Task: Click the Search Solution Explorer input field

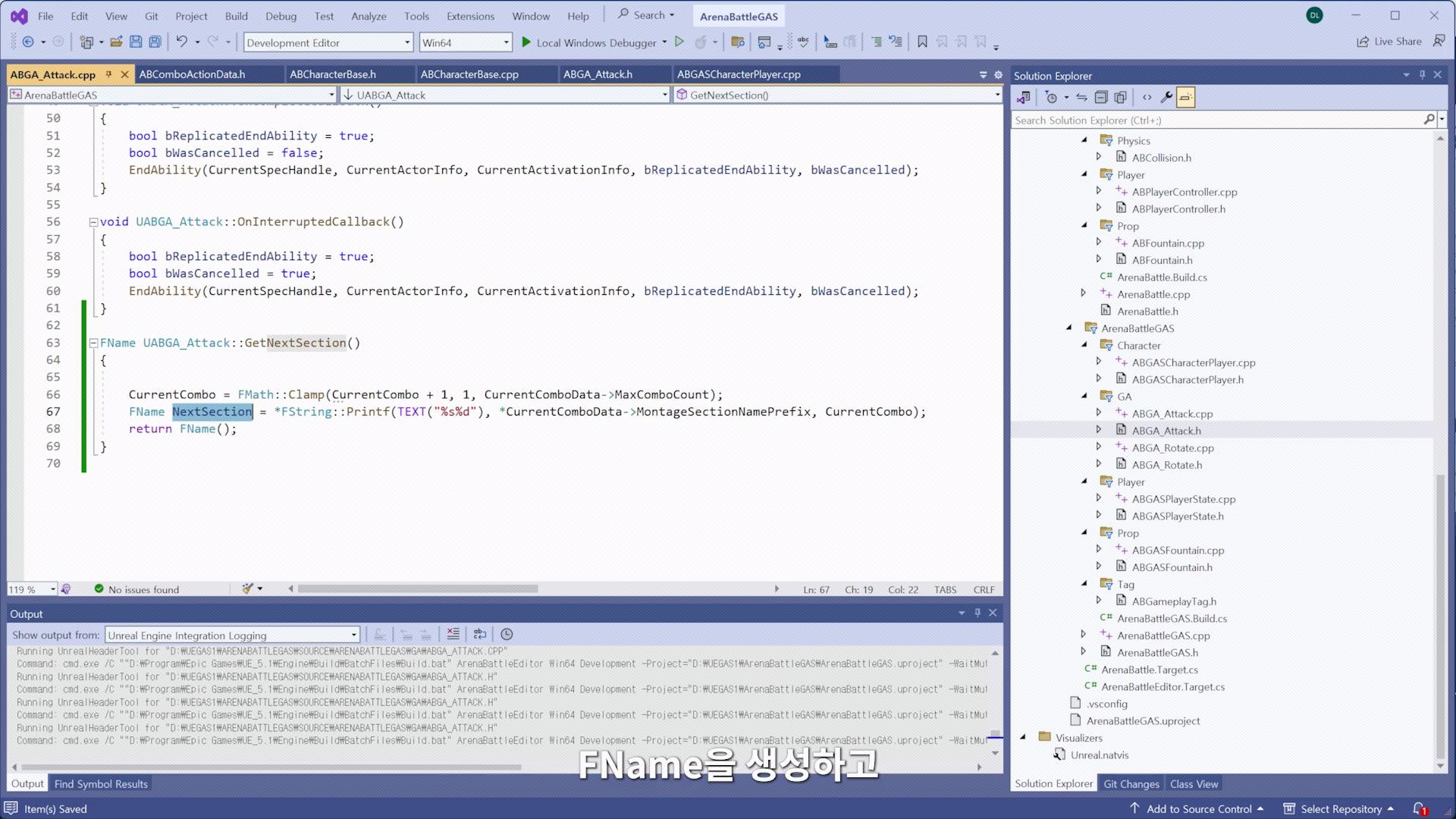Action: click(1216, 120)
